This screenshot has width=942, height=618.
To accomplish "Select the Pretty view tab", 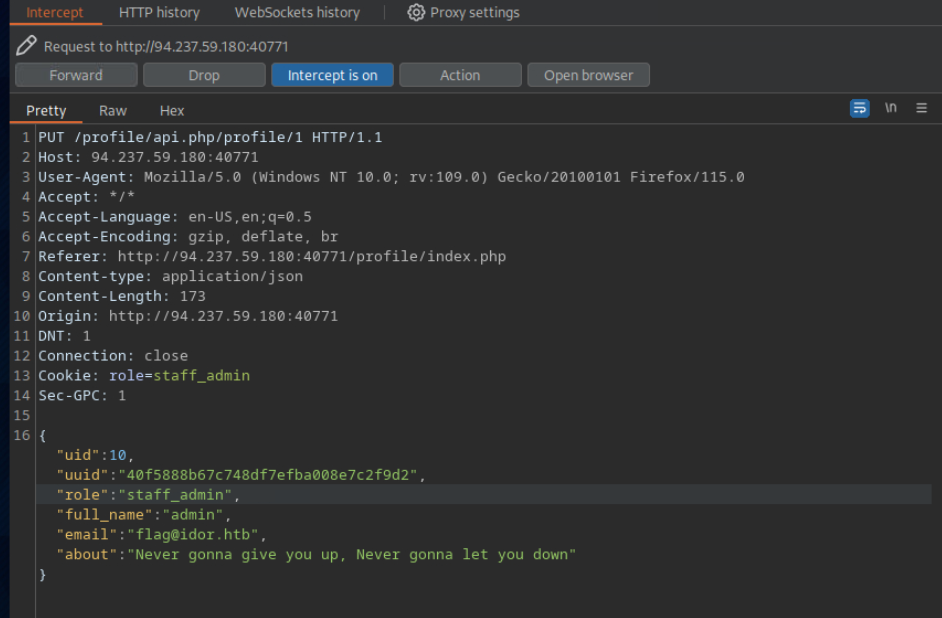I will (46, 111).
